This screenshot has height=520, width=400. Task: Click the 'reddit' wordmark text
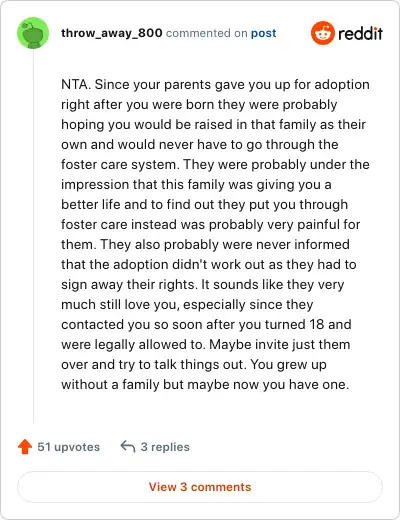pyautogui.click(x=360, y=33)
